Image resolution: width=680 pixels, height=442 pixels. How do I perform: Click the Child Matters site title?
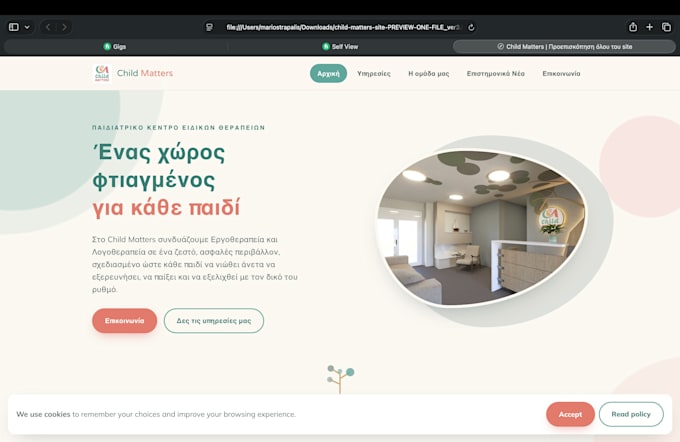pyautogui.click(x=145, y=73)
